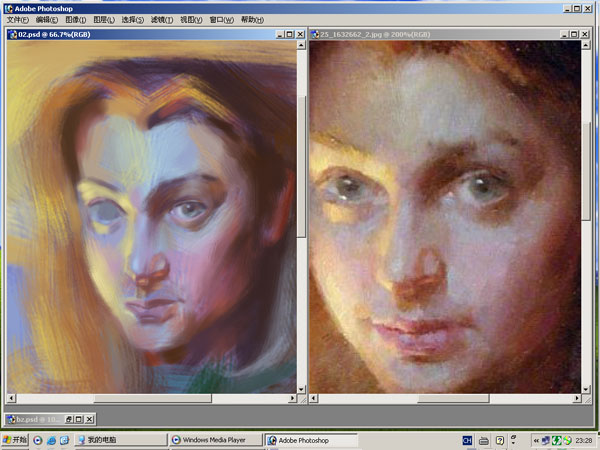
Task: Open the 视图(V) menu
Action: [191, 20]
